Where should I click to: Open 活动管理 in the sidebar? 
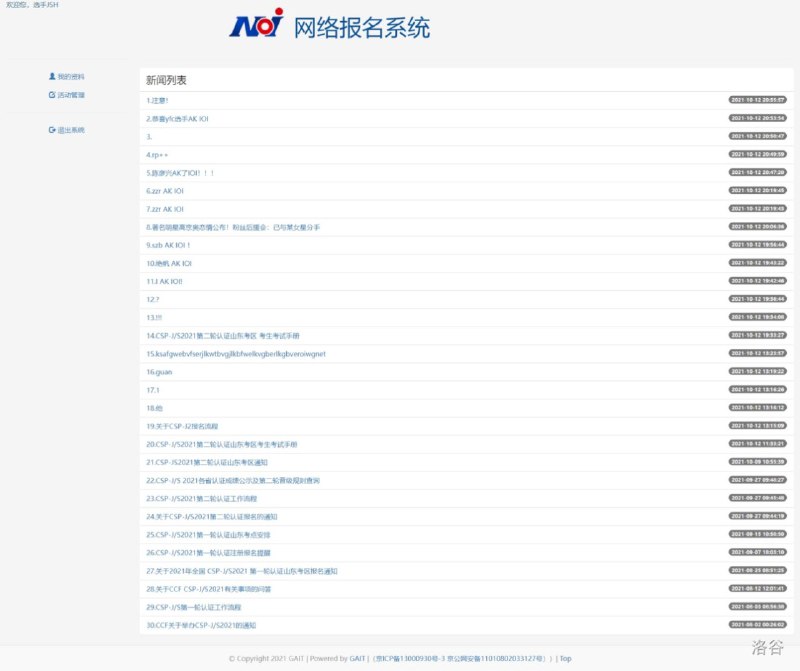point(71,95)
